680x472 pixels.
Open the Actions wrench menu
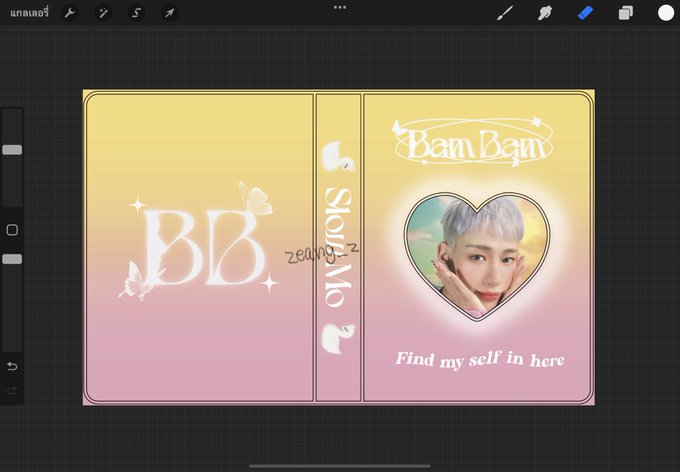pyautogui.click(x=69, y=13)
